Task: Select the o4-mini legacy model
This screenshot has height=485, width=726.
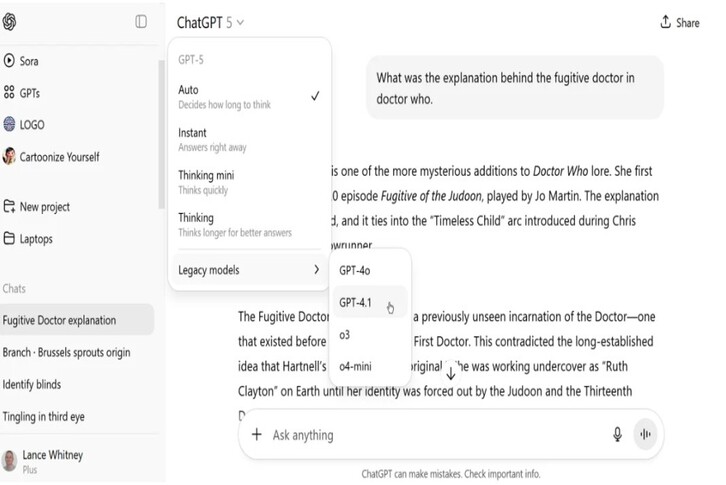Action: 370,366
